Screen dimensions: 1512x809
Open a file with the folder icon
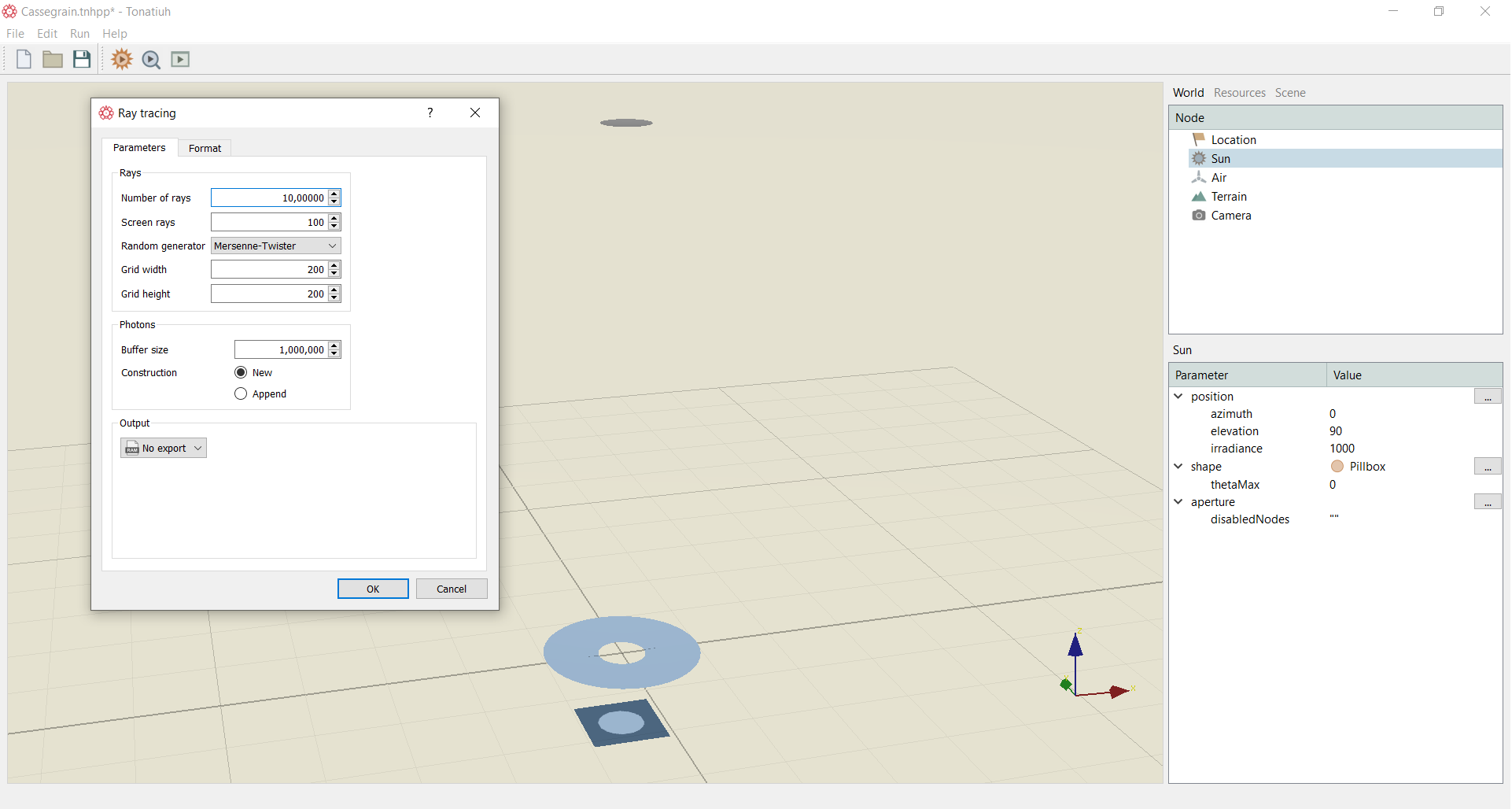click(53, 59)
